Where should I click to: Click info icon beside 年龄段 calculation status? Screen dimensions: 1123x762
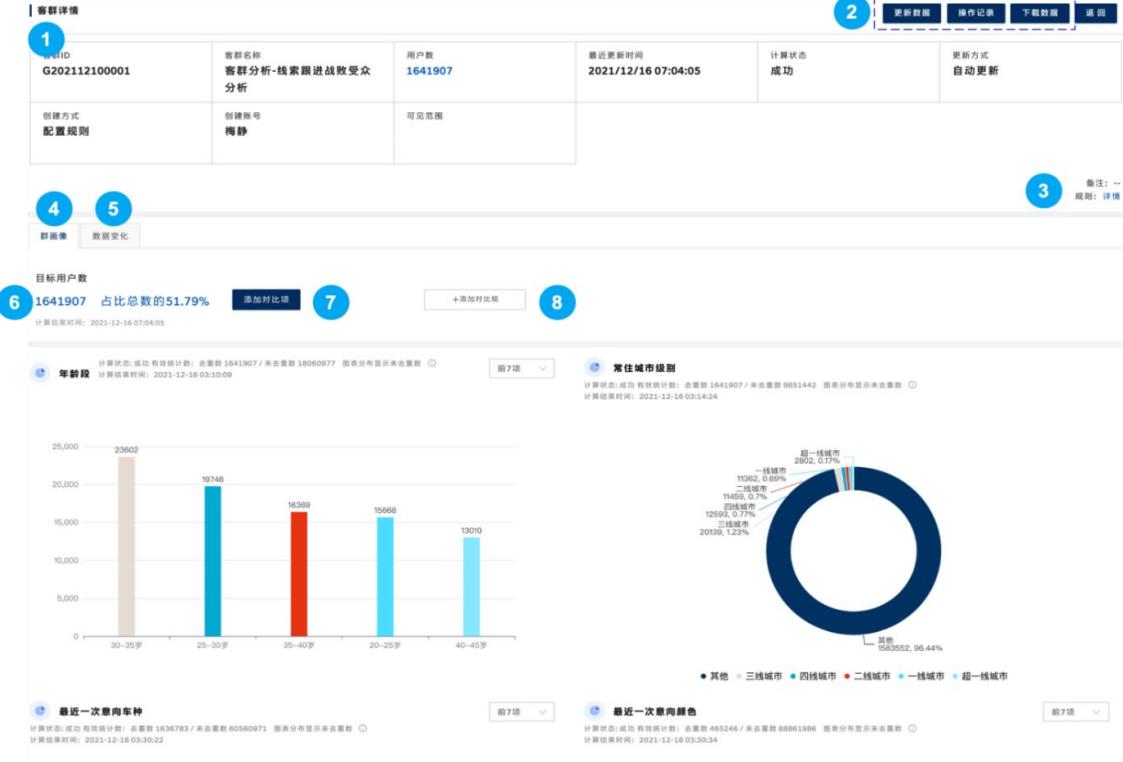[x=432, y=363]
